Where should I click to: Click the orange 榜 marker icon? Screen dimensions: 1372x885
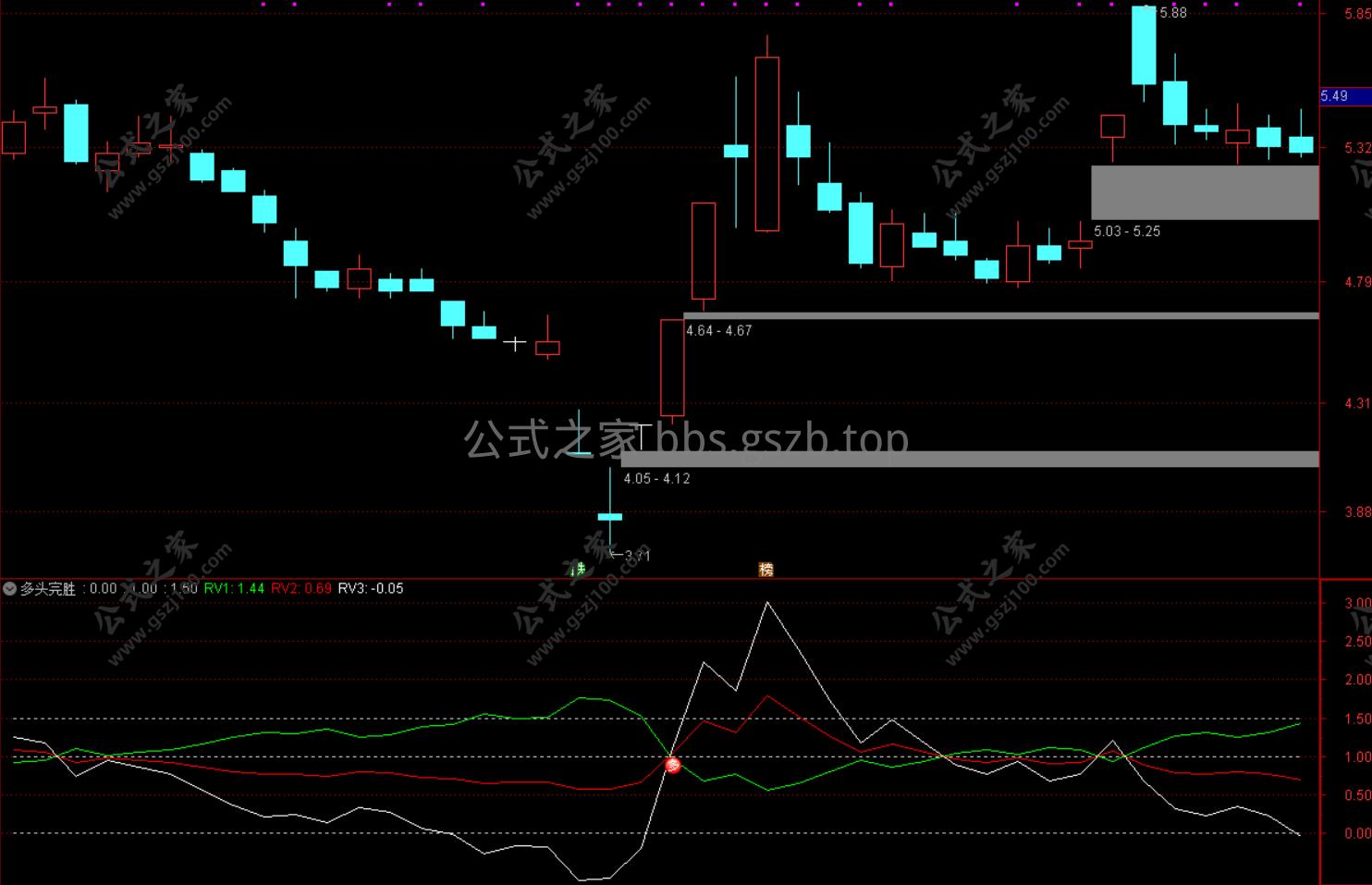pyautogui.click(x=766, y=570)
